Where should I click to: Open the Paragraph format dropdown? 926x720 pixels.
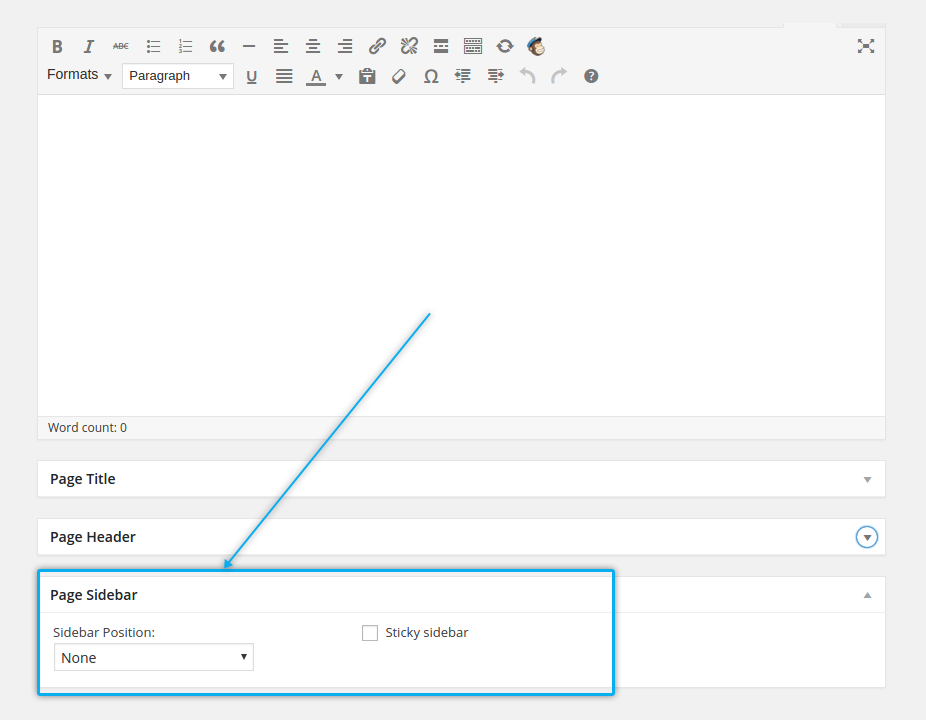178,76
